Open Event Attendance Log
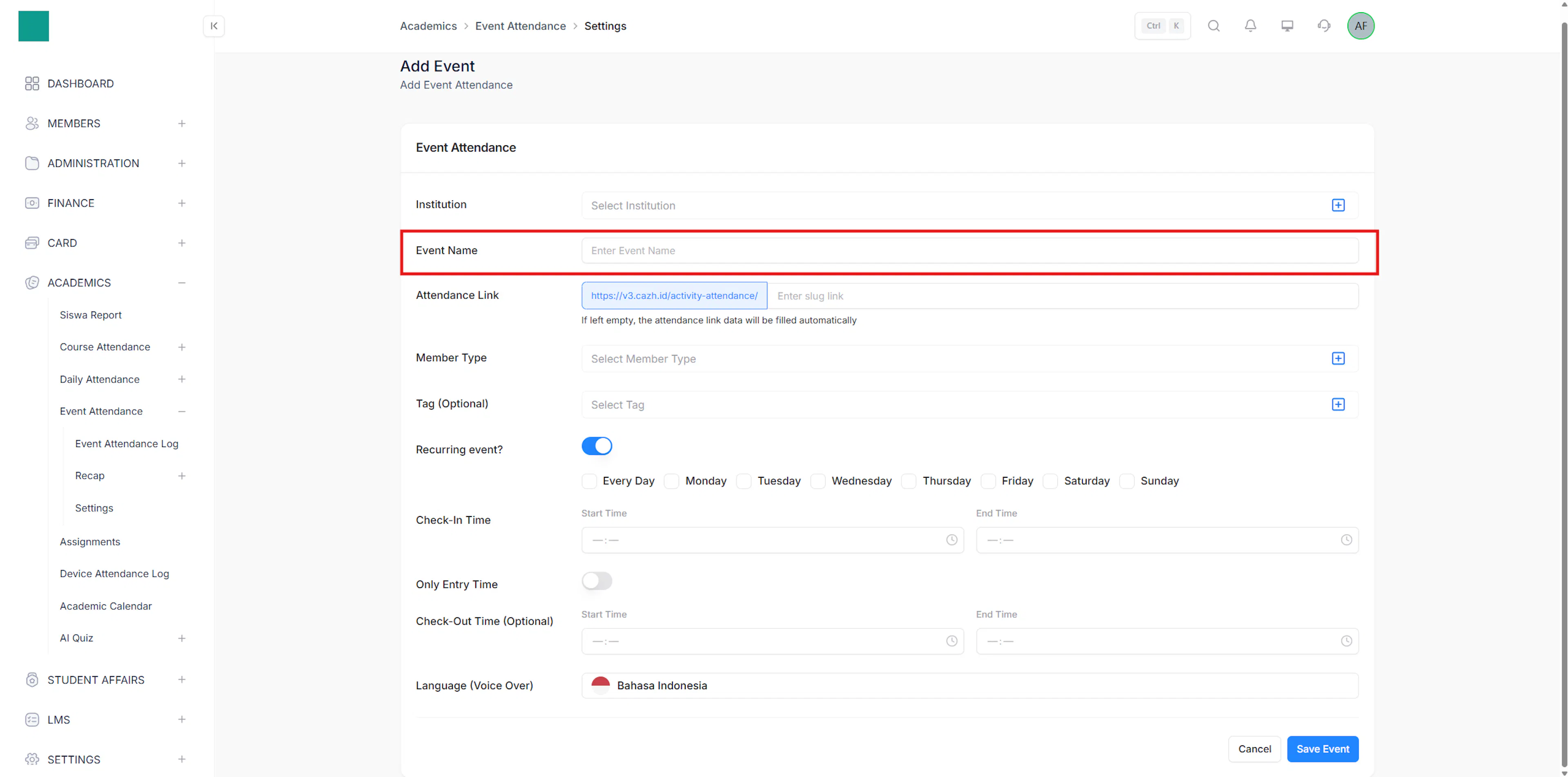 point(127,443)
